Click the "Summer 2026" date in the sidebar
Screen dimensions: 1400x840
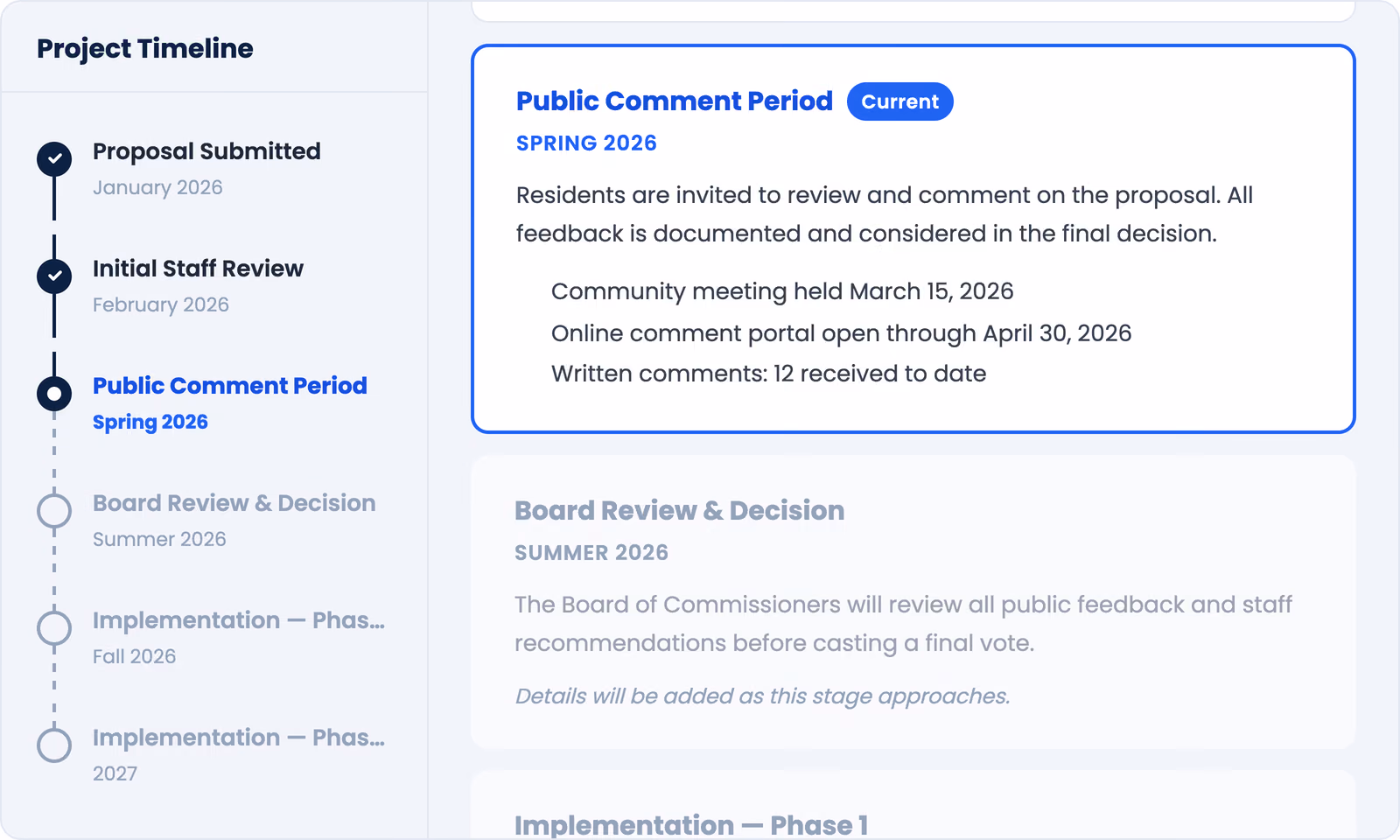[159, 539]
